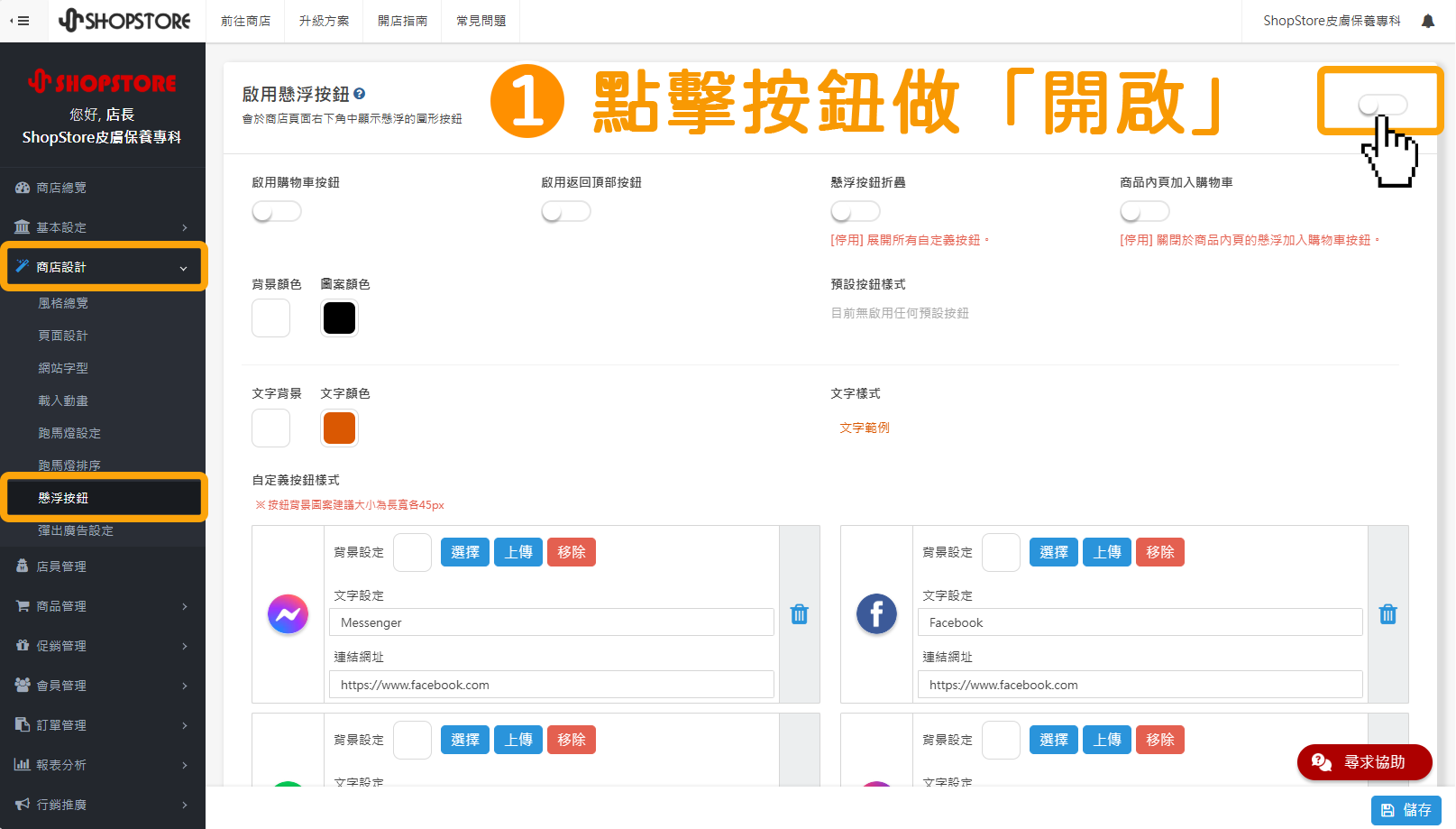Open 開店指南 guide
Screen dimensions: 1456x829
click(402, 21)
